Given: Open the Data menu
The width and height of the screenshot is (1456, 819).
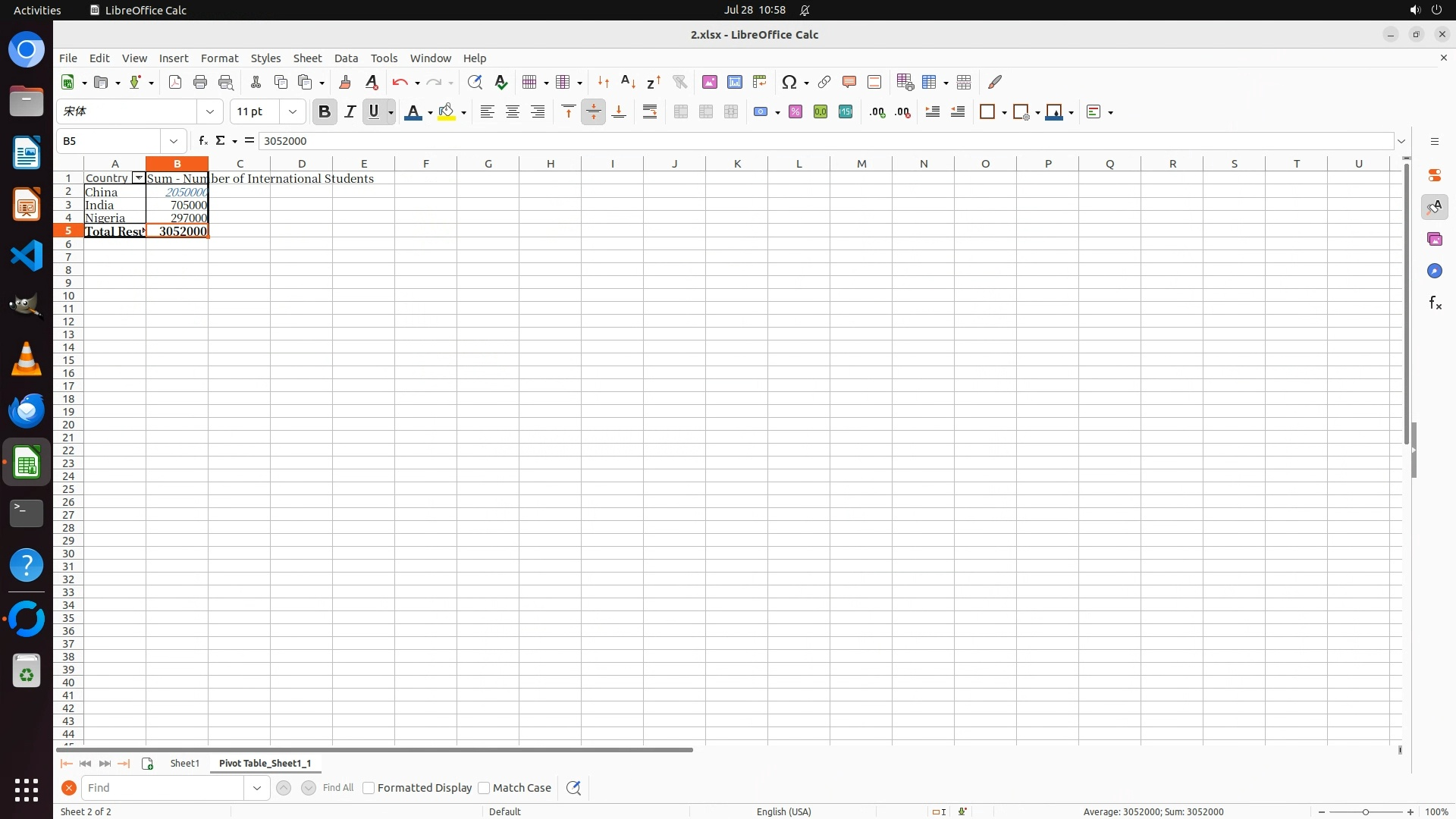Looking at the screenshot, I should (346, 58).
